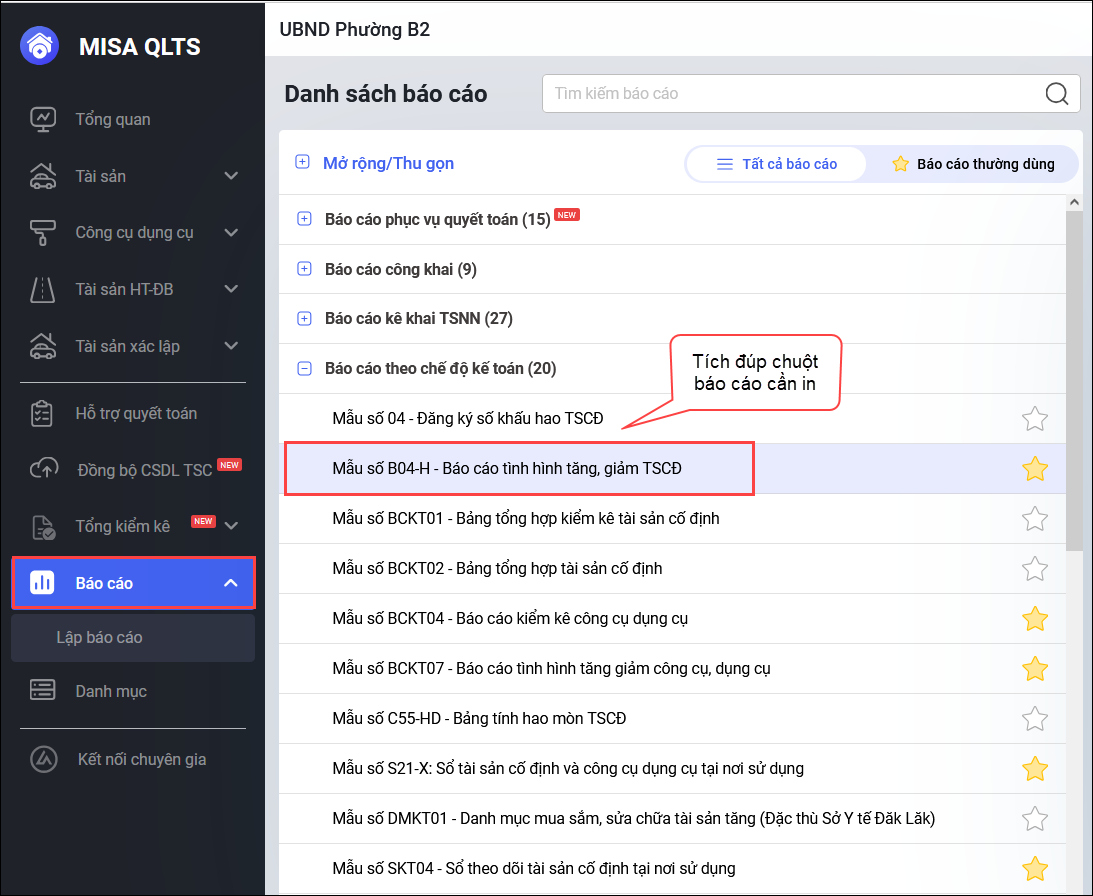The height and width of the screenshot is (896, 1093).
Task: Open Mẫu số B04-H Báo cáo tăng giảm TSCĐ
Action: [507, 469]
